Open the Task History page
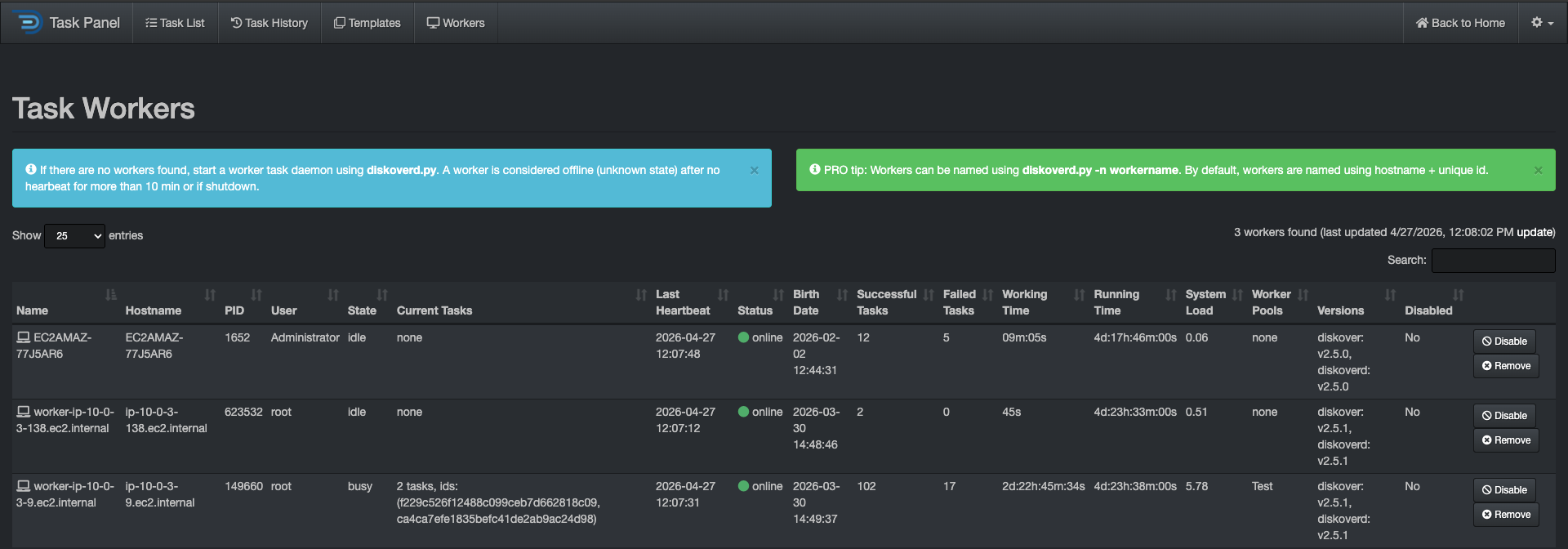Image resolution: width=1568 pixels, height=549 pixels. pos(269,23)
